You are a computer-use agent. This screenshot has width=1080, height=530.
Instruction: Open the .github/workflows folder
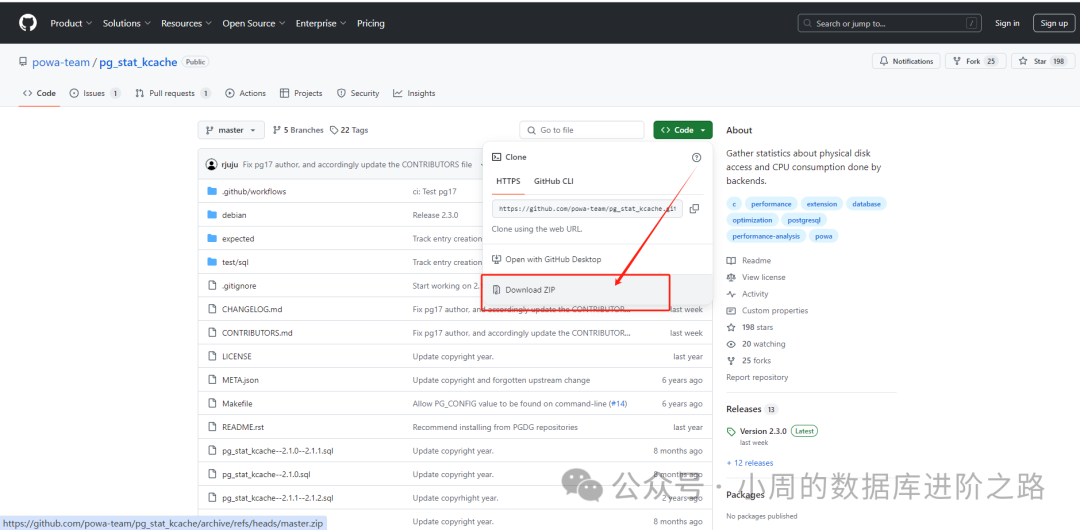point(253,192)
